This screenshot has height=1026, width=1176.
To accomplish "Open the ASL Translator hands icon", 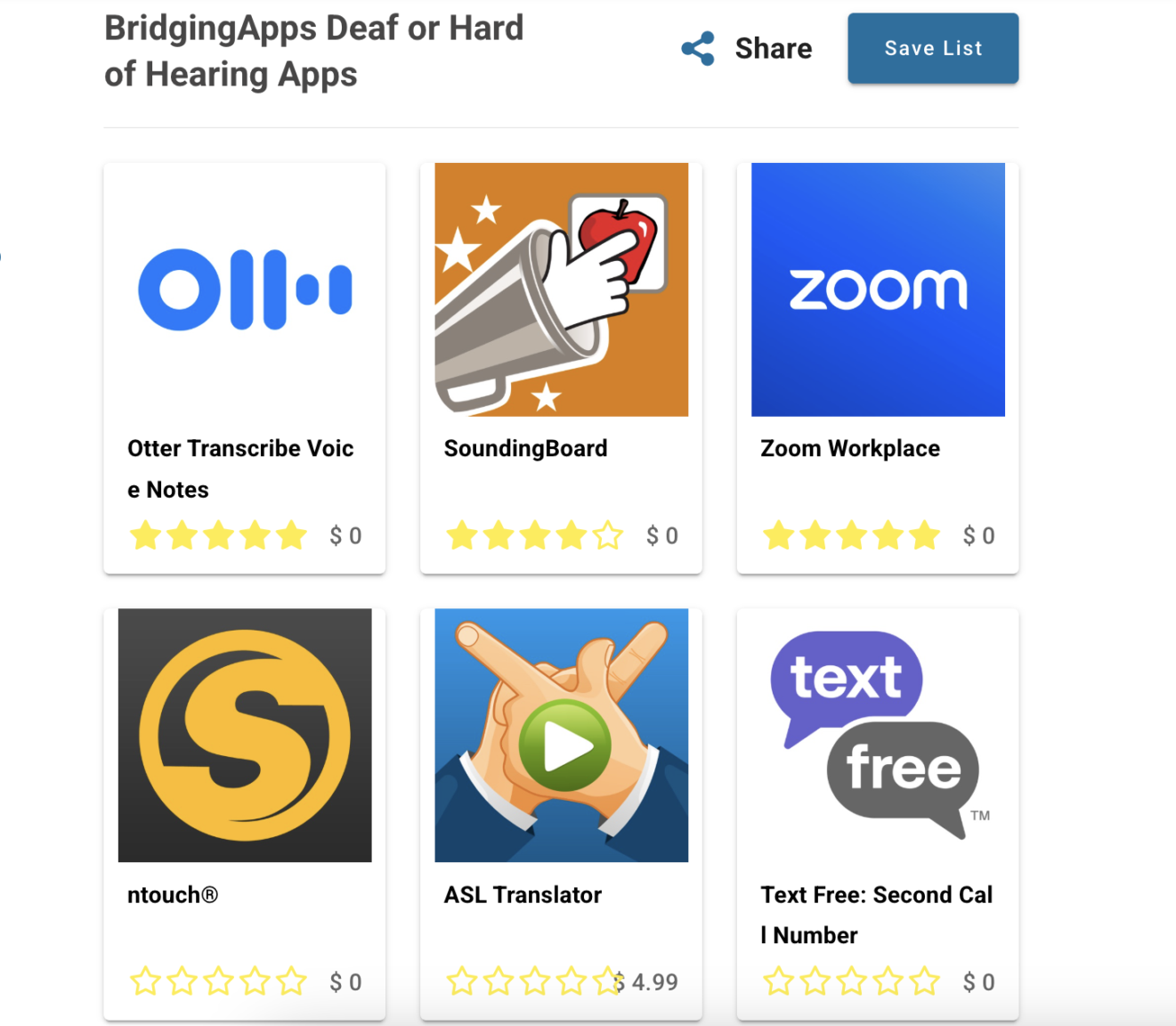I will pyautogui.click(x=562, y=736).
